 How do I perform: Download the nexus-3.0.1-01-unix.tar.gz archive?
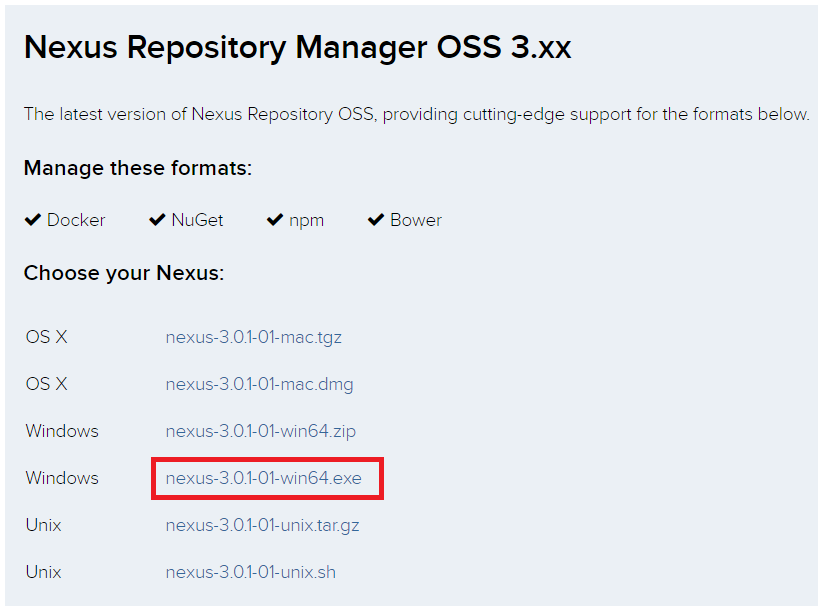(261, 525)
